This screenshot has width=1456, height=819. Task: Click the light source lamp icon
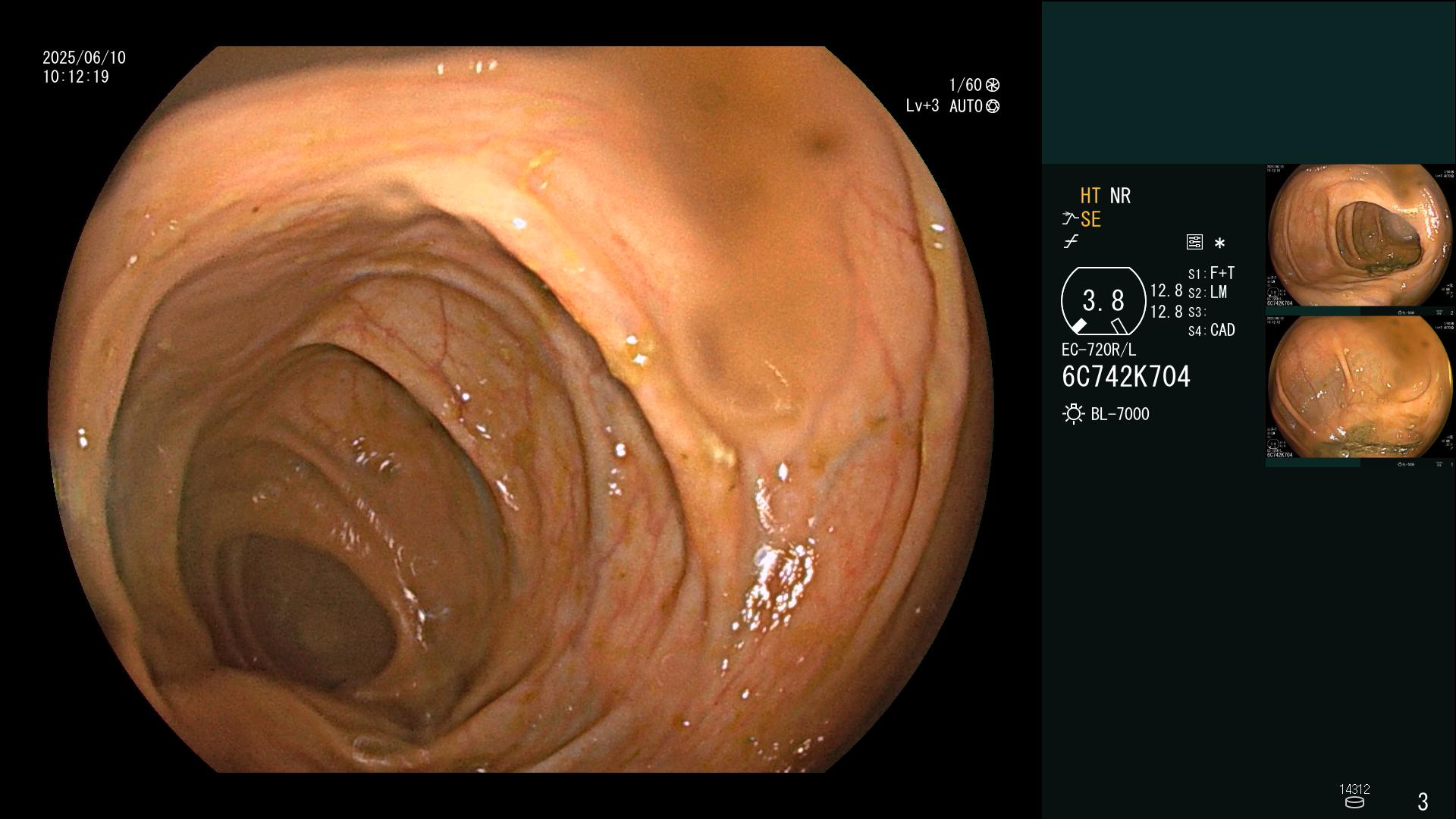1073,414
